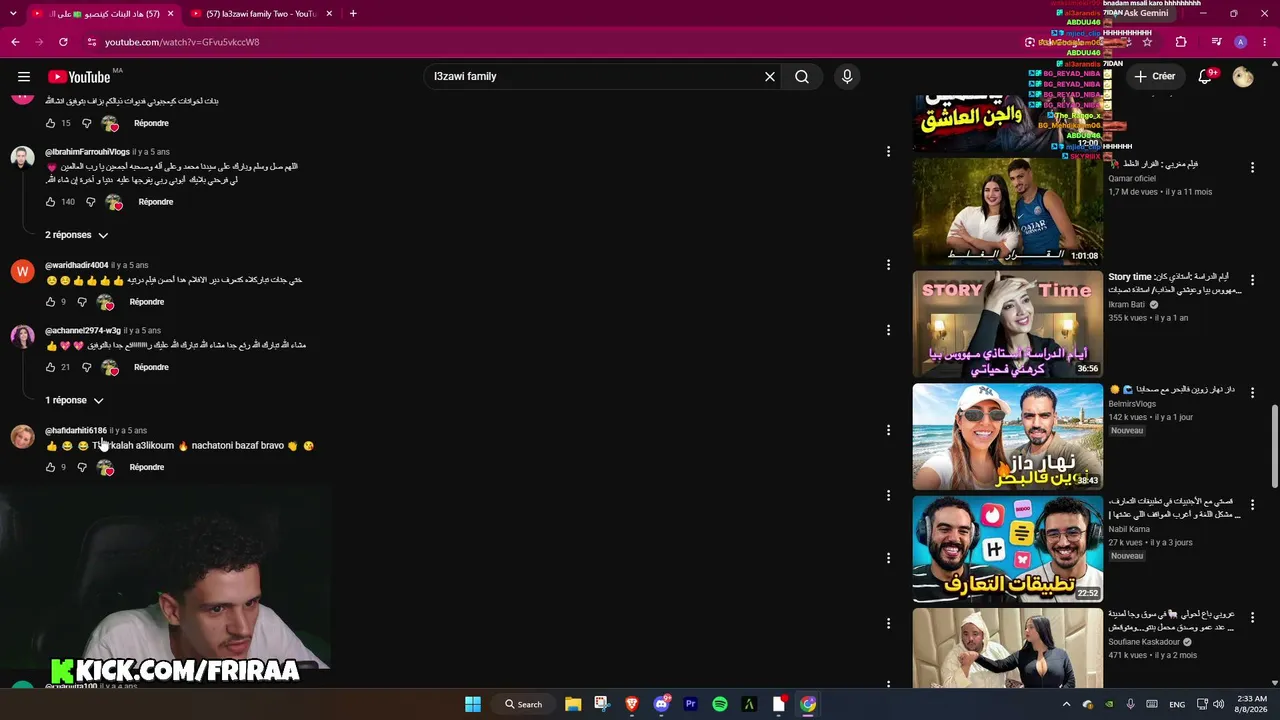Open Adobe Premiere Pro from taskbar
This screenshot has width=1280, height=720.
point(690,704)
